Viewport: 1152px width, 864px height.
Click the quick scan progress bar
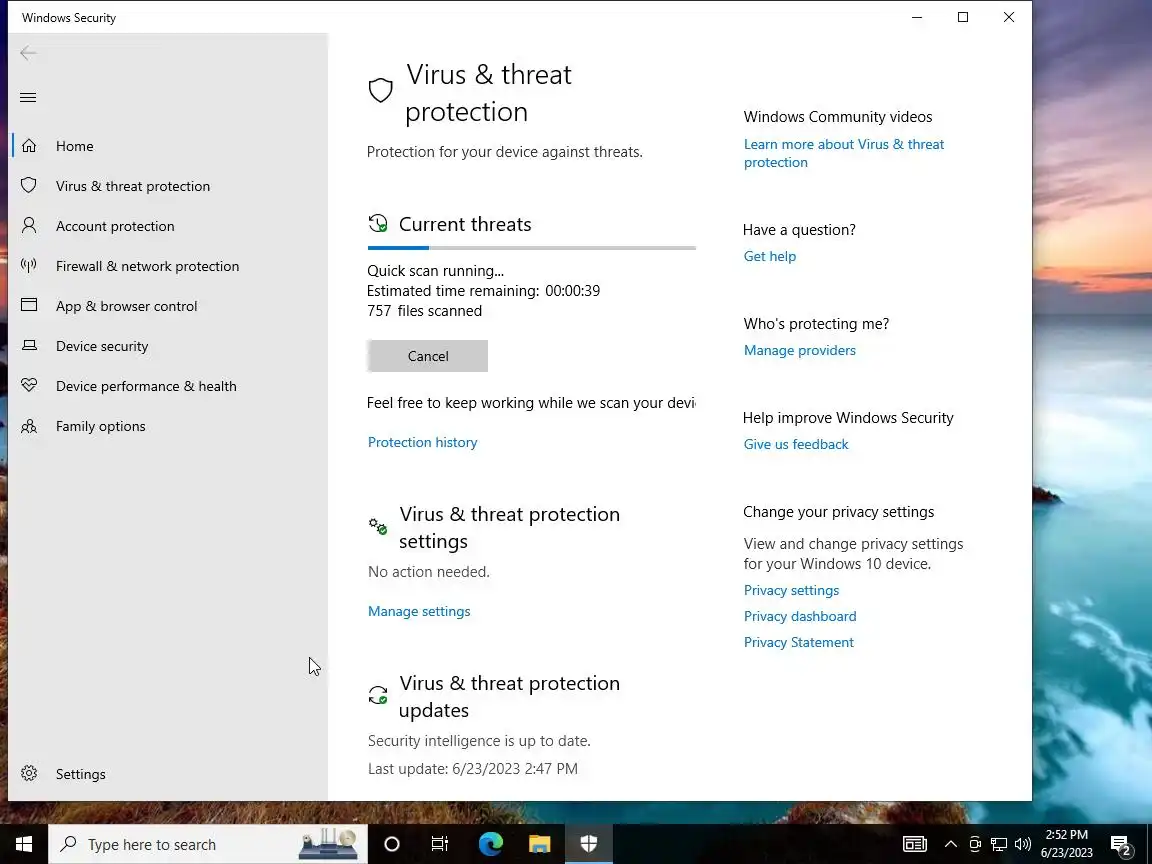(531, 248)
